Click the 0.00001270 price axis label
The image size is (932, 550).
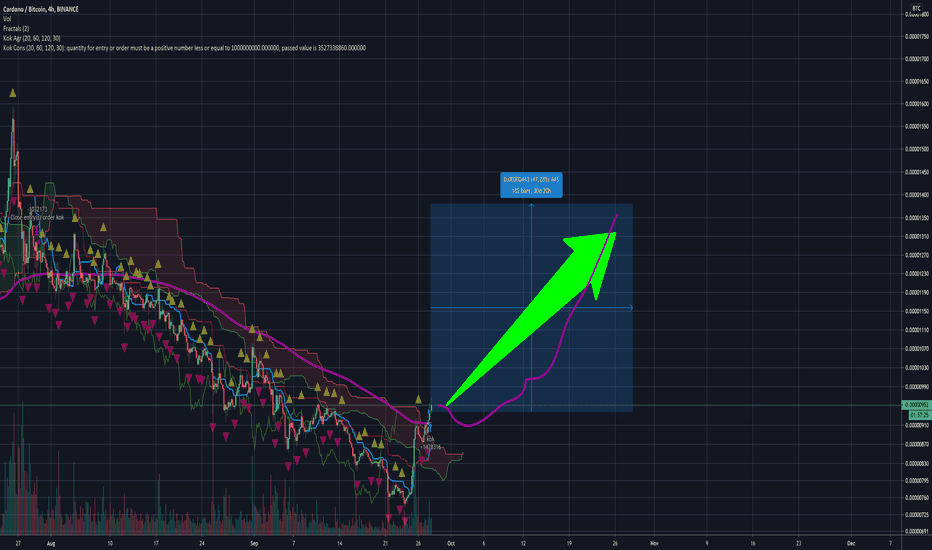(x=917, y=256)
